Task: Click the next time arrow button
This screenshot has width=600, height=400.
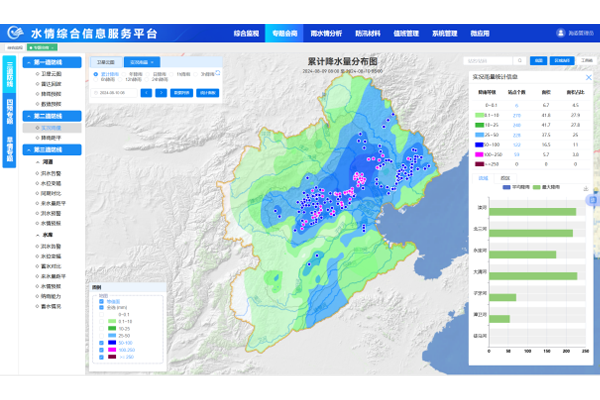Action: (x=160, y=92)
